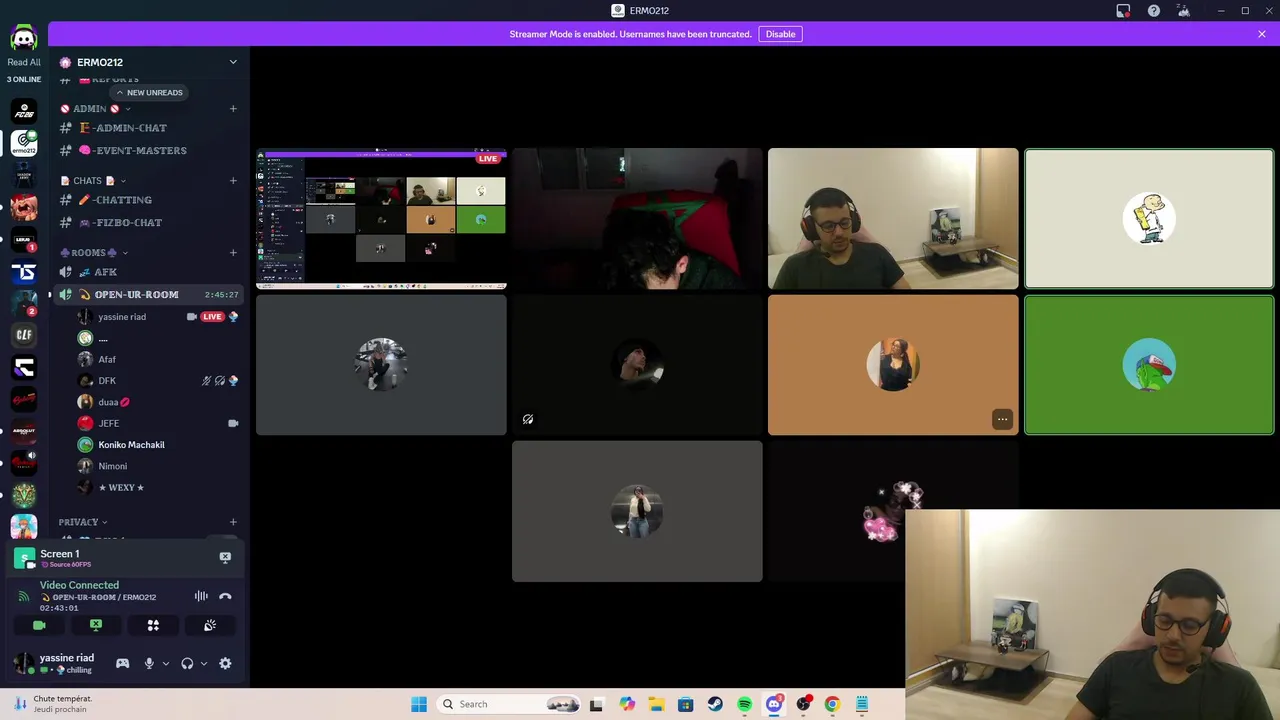Viewport: 1280px width, 720px height.
Task: Select yassine riad in voice list
Action: pyautogui.click(x=158, y=317)
